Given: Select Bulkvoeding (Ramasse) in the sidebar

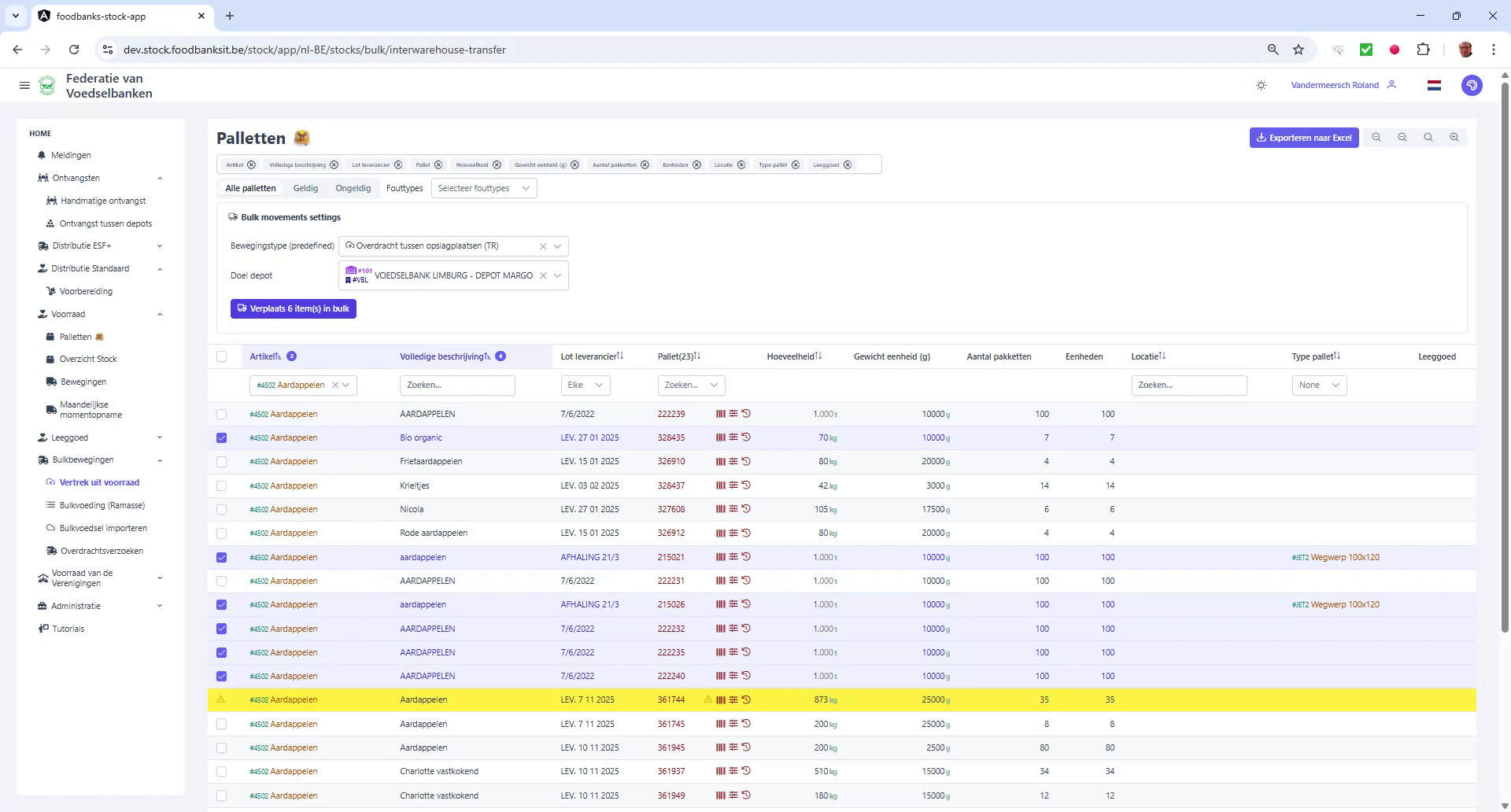Looking at the screenshot, I should (x=102, y=504).
